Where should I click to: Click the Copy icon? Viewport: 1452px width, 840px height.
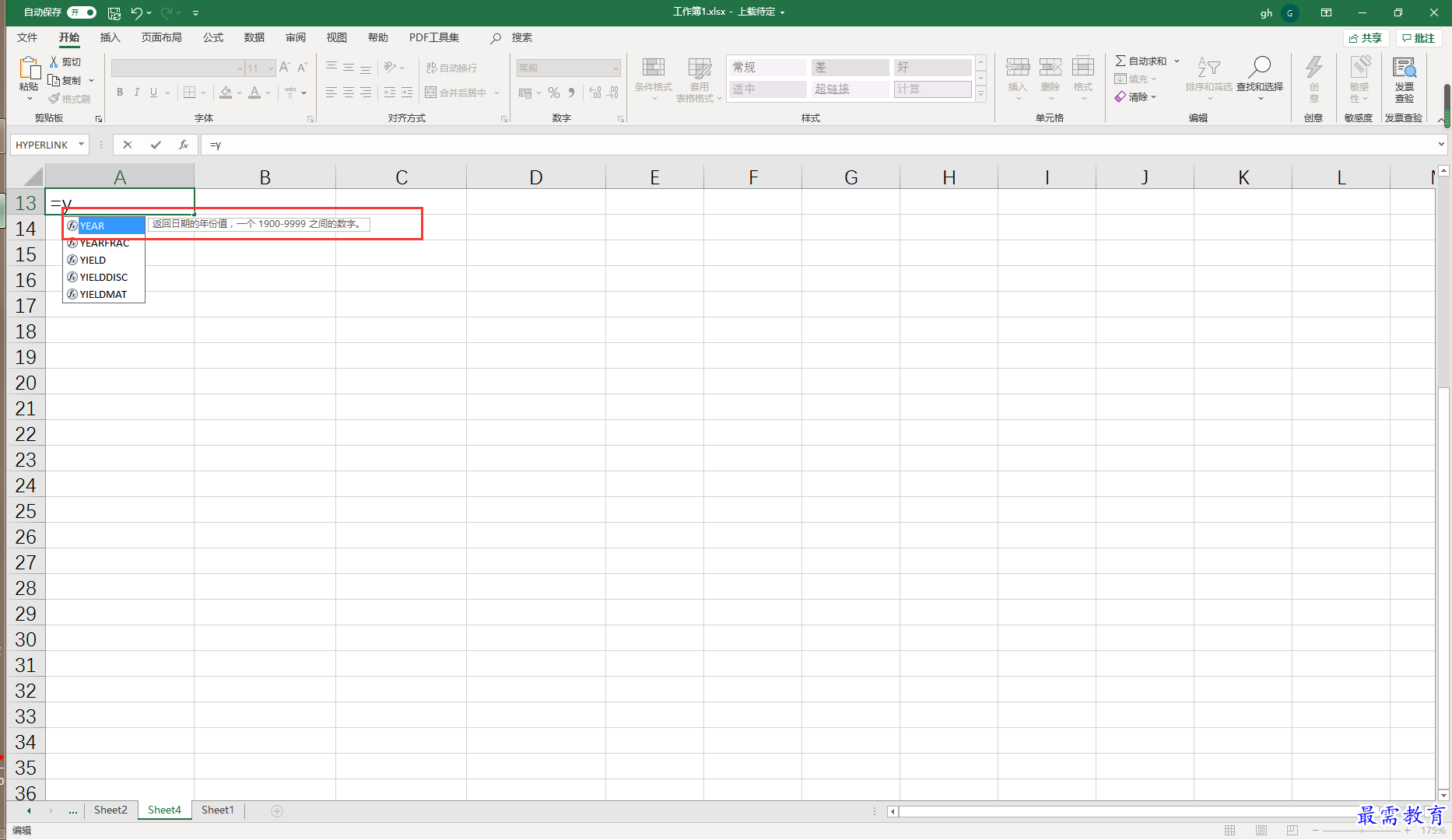[x=54, y=80]
